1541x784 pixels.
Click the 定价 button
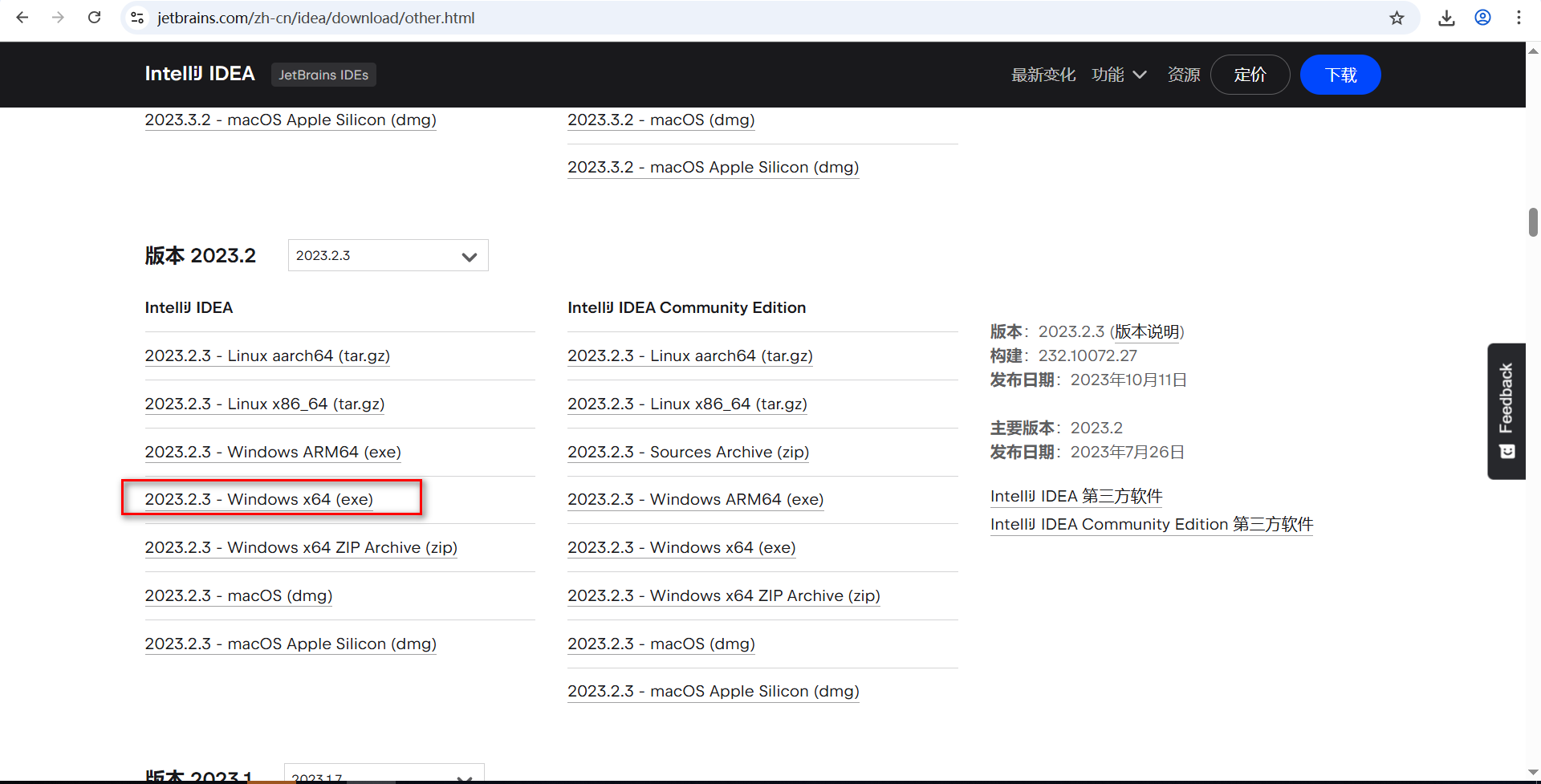click(x=1250, y=75)
